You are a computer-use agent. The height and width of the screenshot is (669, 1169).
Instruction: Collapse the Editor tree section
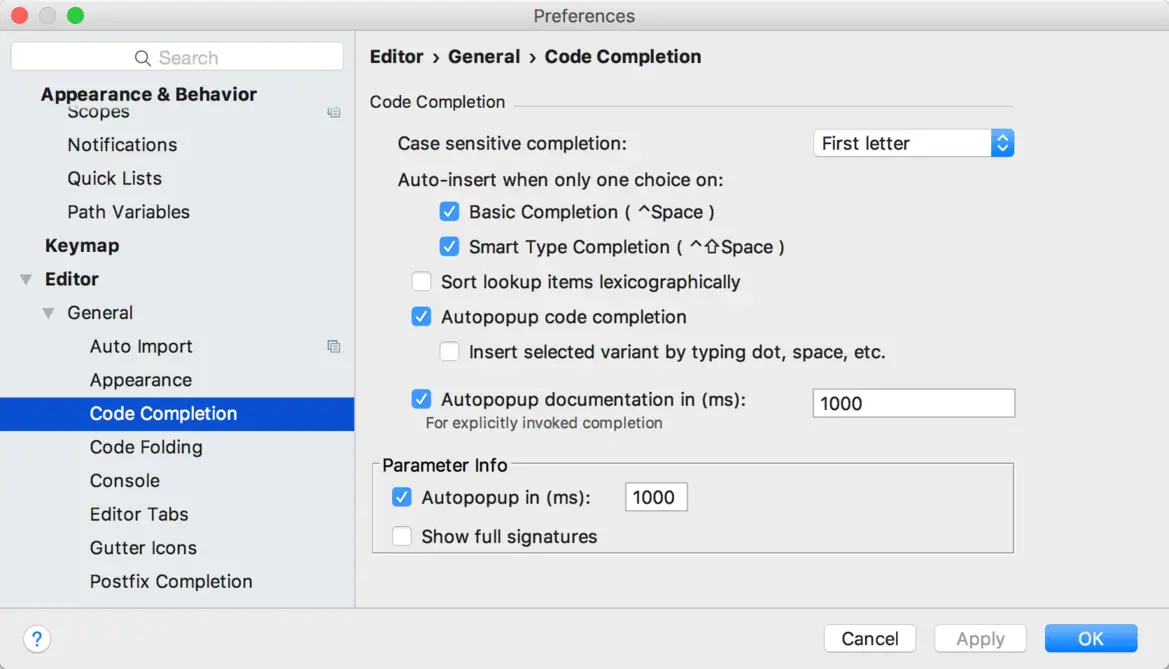point(26,280)
